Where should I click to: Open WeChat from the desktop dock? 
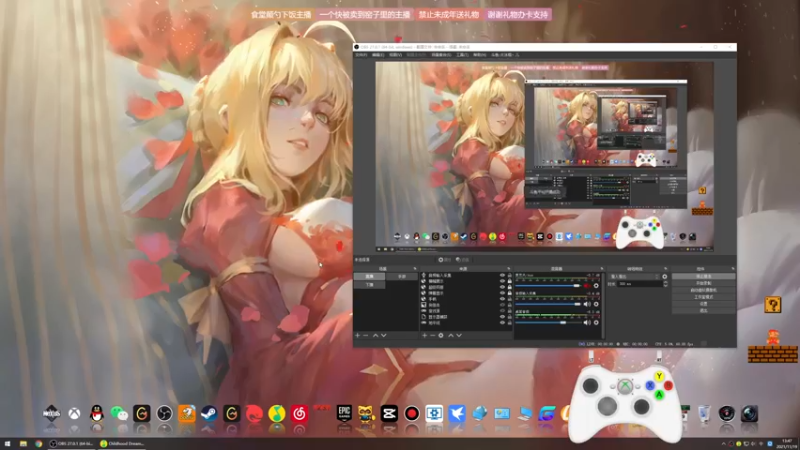click(x=119, y=413)
